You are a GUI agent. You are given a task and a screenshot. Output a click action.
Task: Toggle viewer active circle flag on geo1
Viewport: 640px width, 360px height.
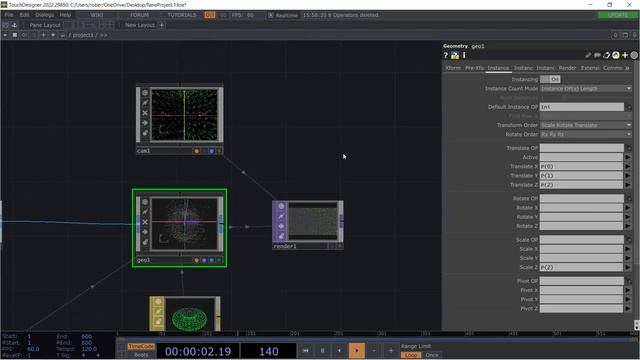coord(145,202)
